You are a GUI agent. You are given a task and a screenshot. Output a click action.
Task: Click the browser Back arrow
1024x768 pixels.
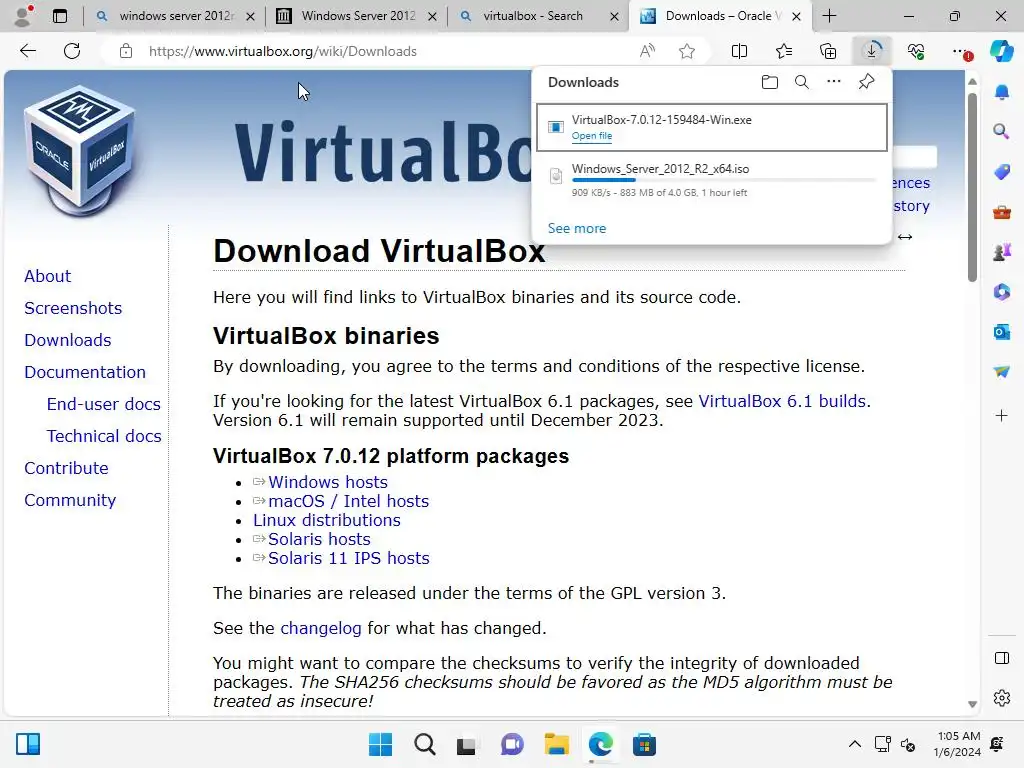point(27,51)
